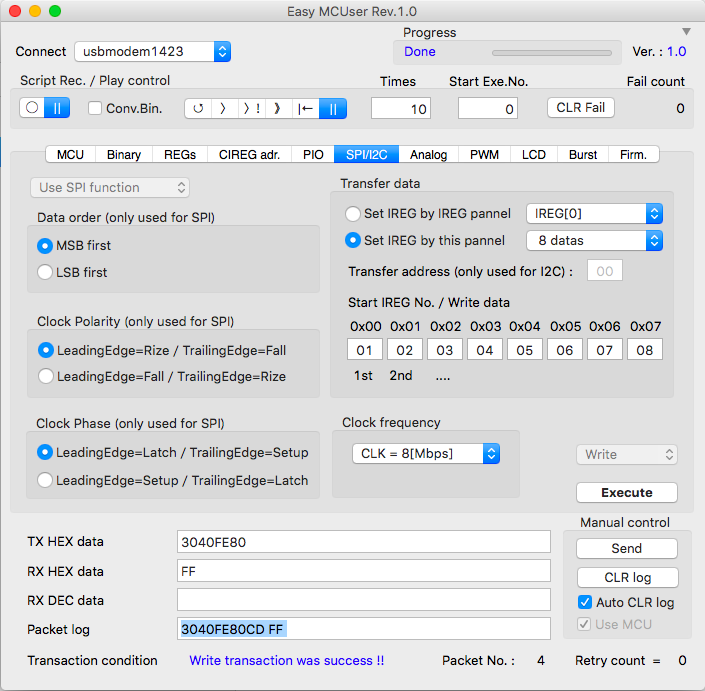Switch to the PIO tab

tap(313, 155)
